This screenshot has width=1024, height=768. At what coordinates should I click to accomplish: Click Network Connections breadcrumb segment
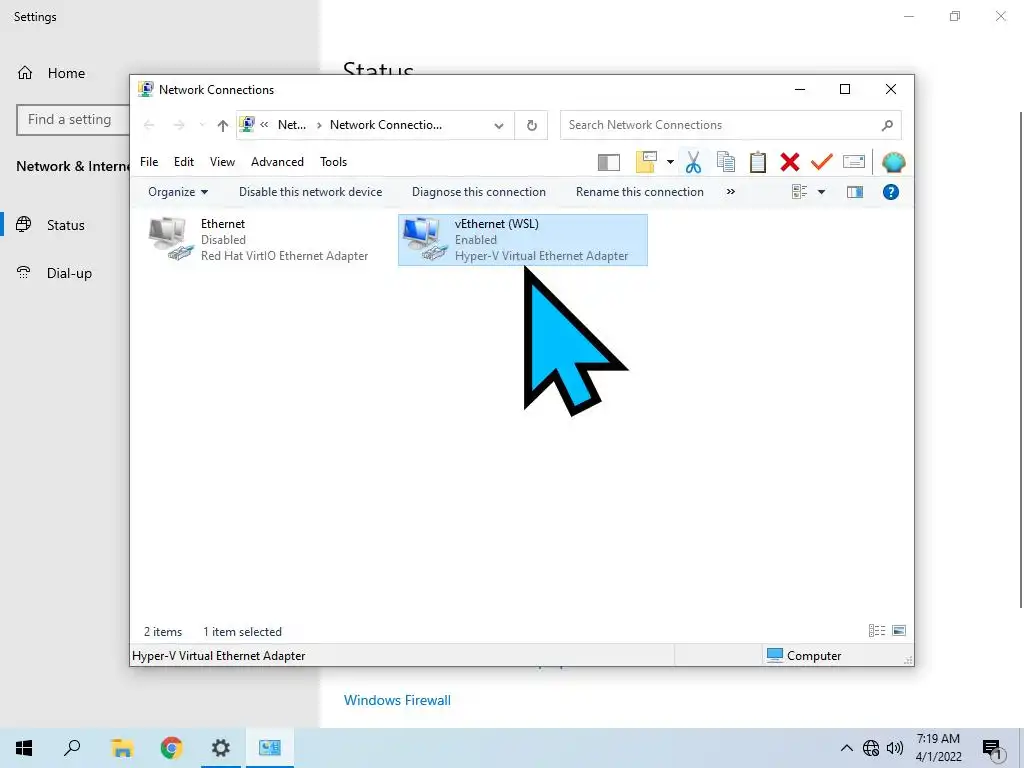385,125
